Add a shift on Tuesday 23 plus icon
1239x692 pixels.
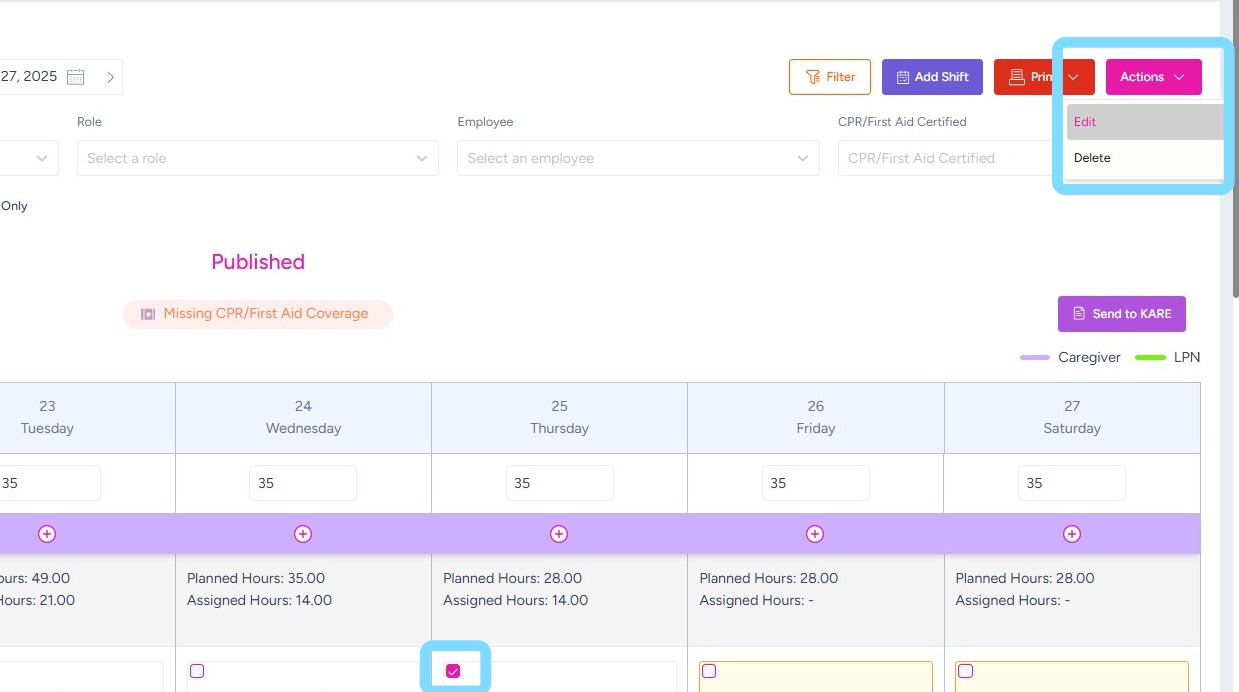(x=47, y=534)
